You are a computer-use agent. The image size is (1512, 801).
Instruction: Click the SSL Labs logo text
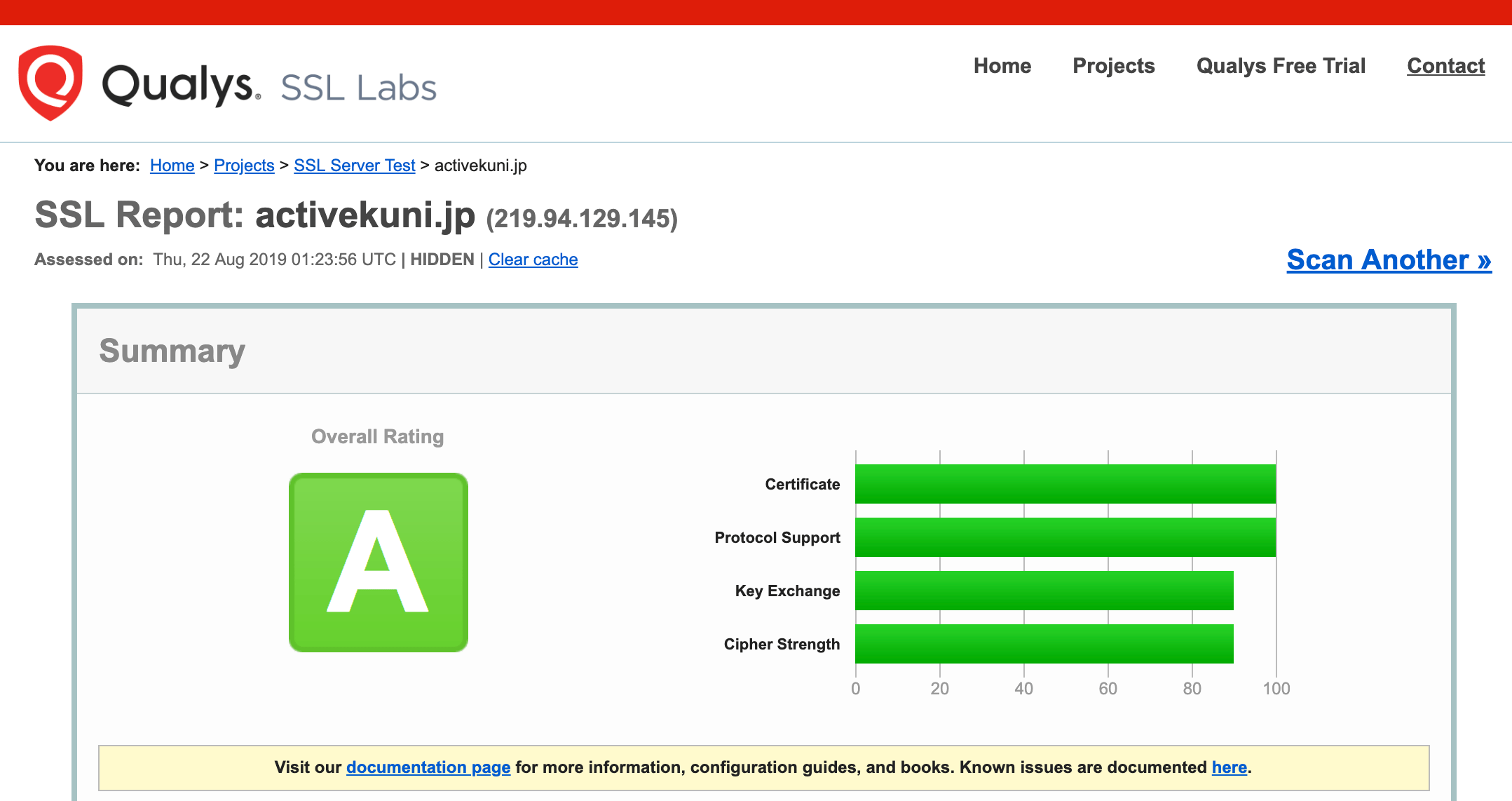(358, 88)
